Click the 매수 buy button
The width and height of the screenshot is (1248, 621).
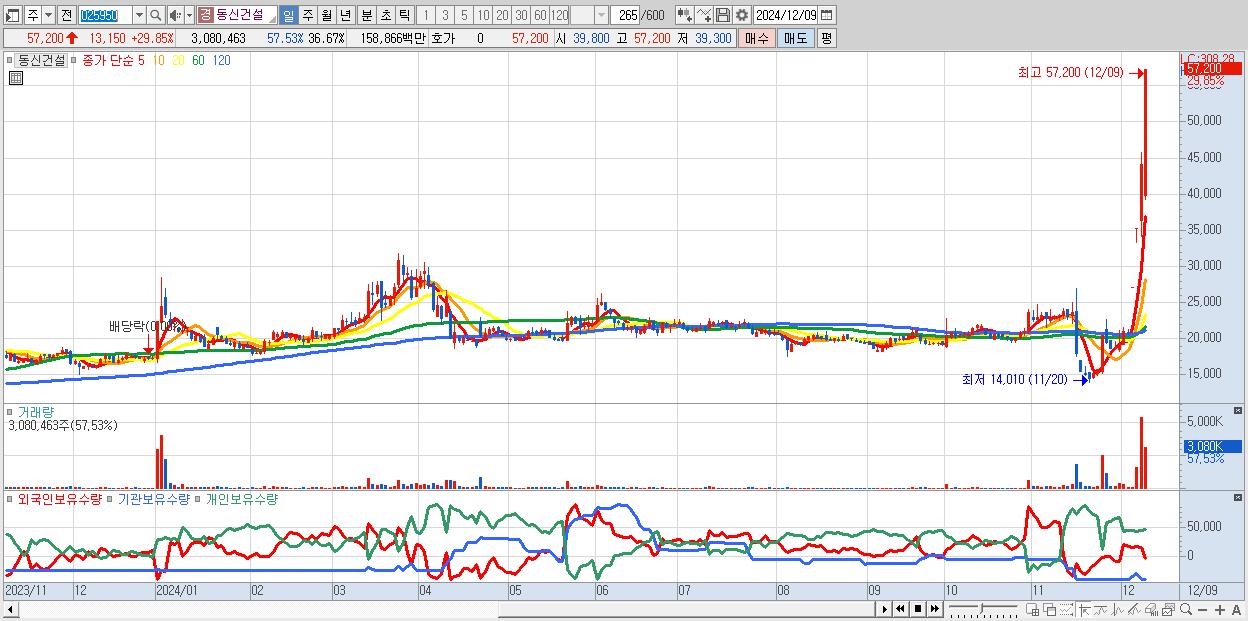click(756, 38)
